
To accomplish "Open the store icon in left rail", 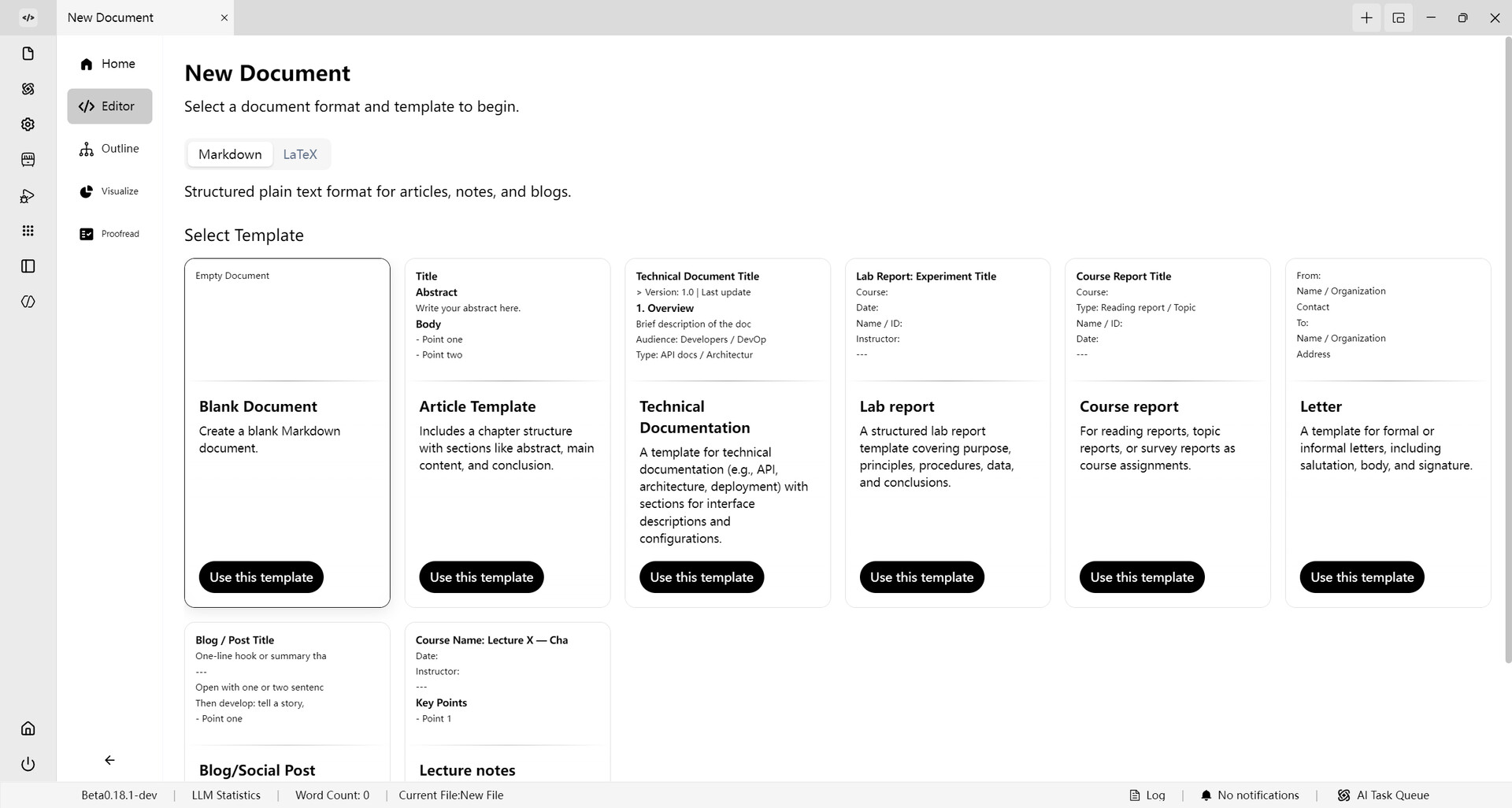I will pos(28,160).
